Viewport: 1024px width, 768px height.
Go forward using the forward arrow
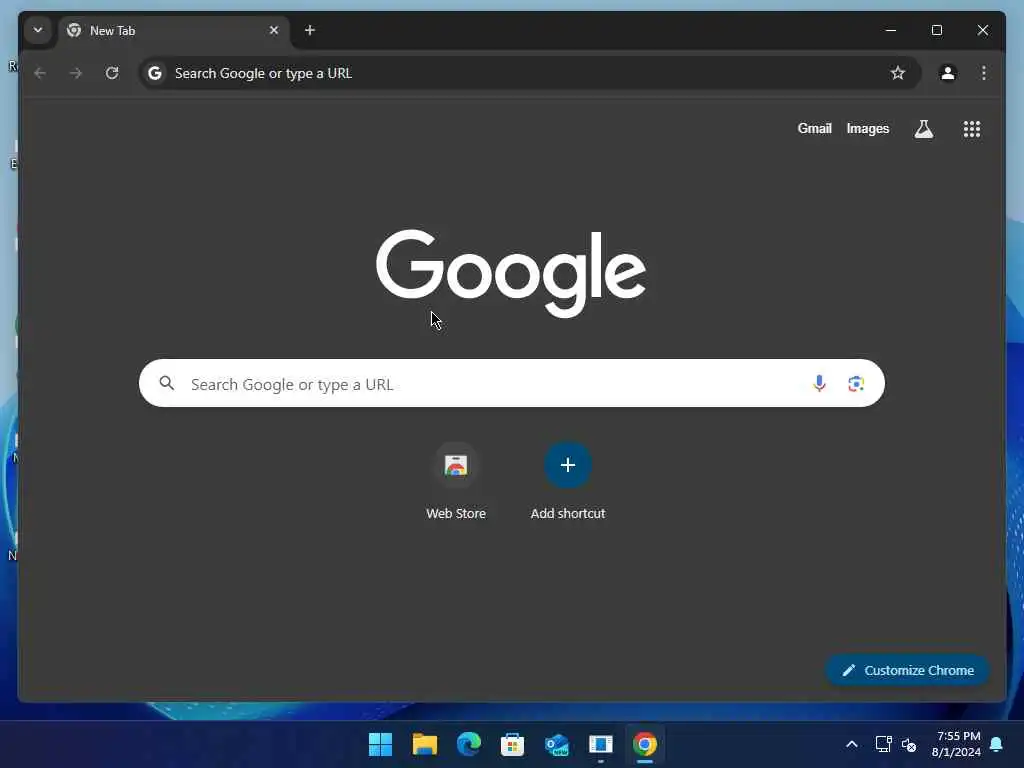click(x=76, y=73)
